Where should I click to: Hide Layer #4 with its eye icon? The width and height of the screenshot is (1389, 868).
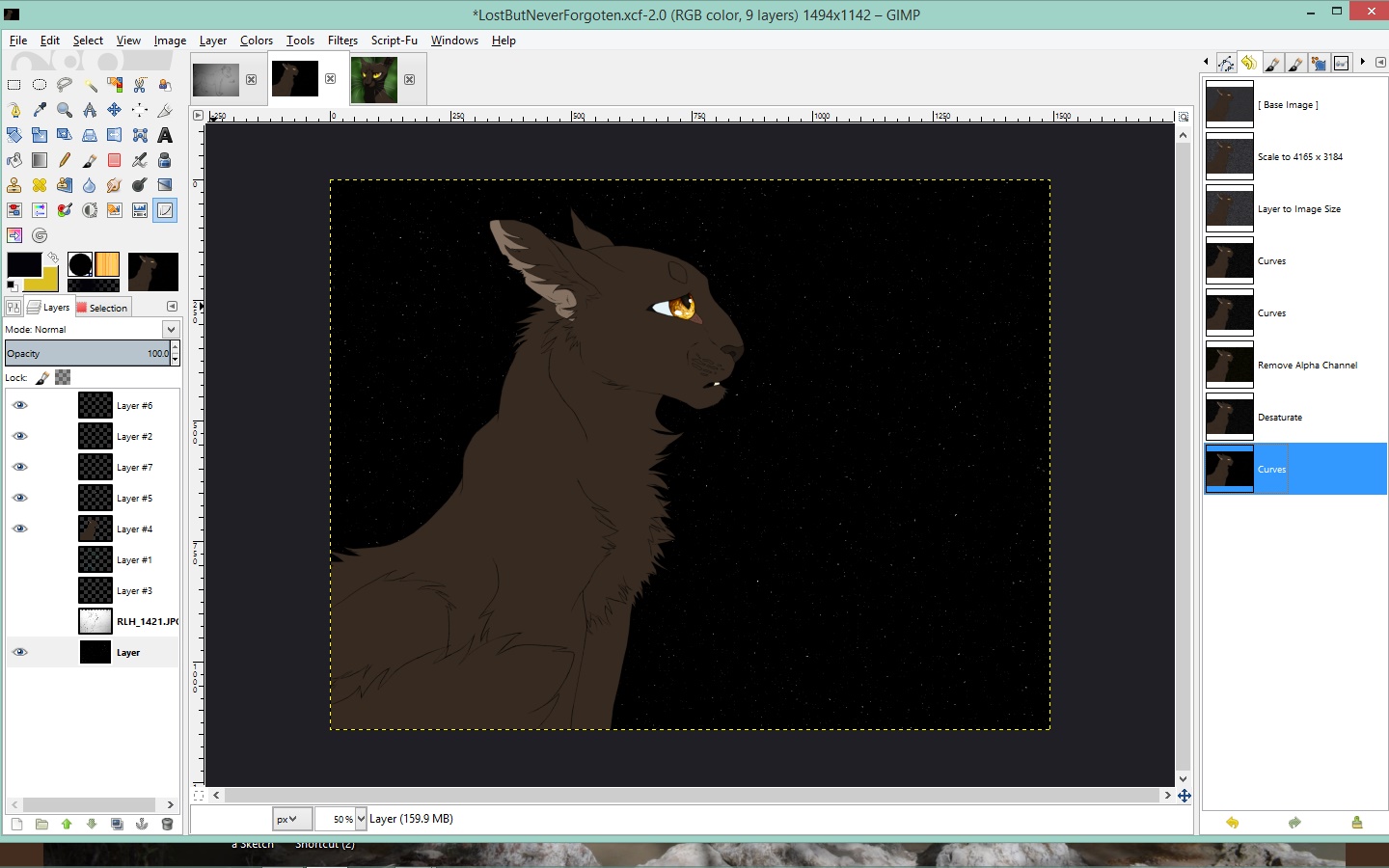coord(19,529)
